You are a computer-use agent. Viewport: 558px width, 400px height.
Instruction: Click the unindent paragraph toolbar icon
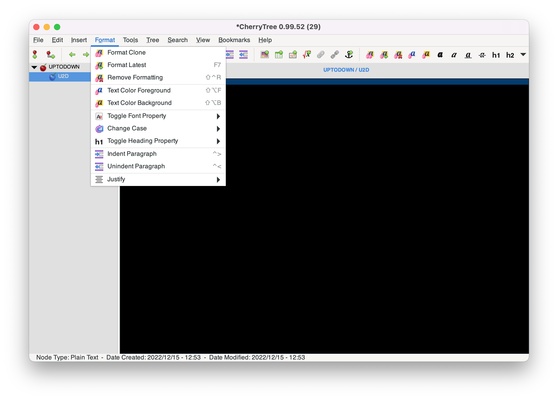pyautogui.click(x=243, y=54)
